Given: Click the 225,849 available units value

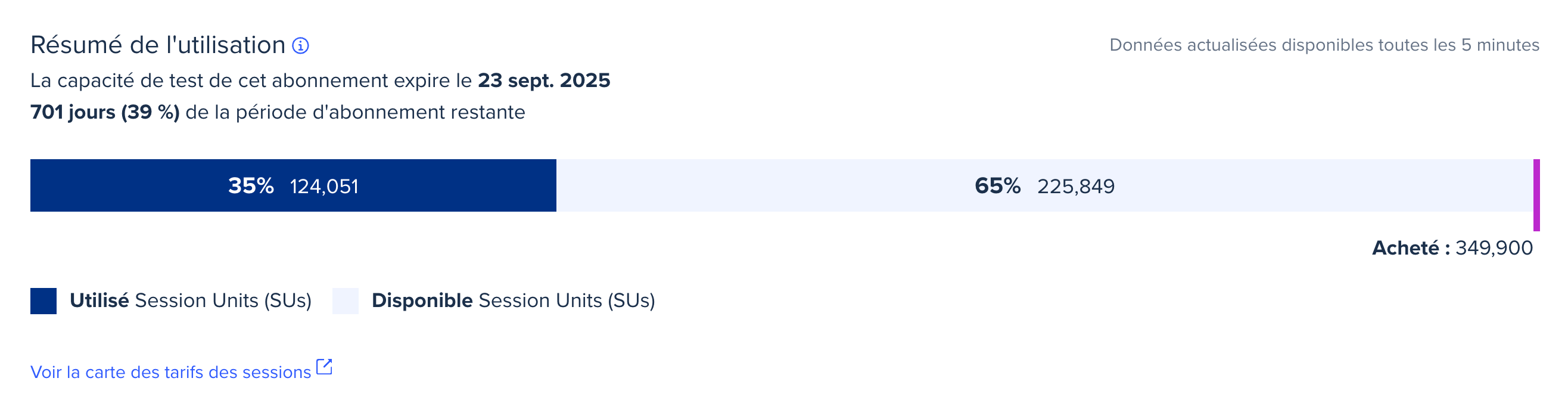Looking at the screenshot, I should point(1075,187).
